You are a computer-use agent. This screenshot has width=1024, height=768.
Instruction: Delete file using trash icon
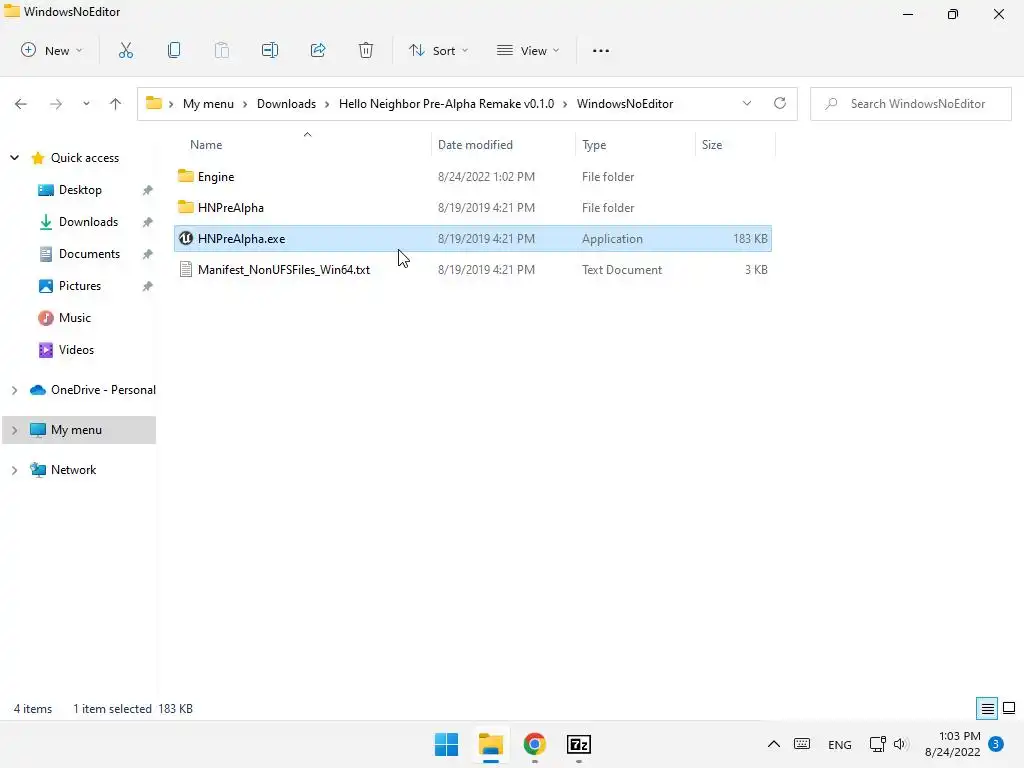click(366, 50)
